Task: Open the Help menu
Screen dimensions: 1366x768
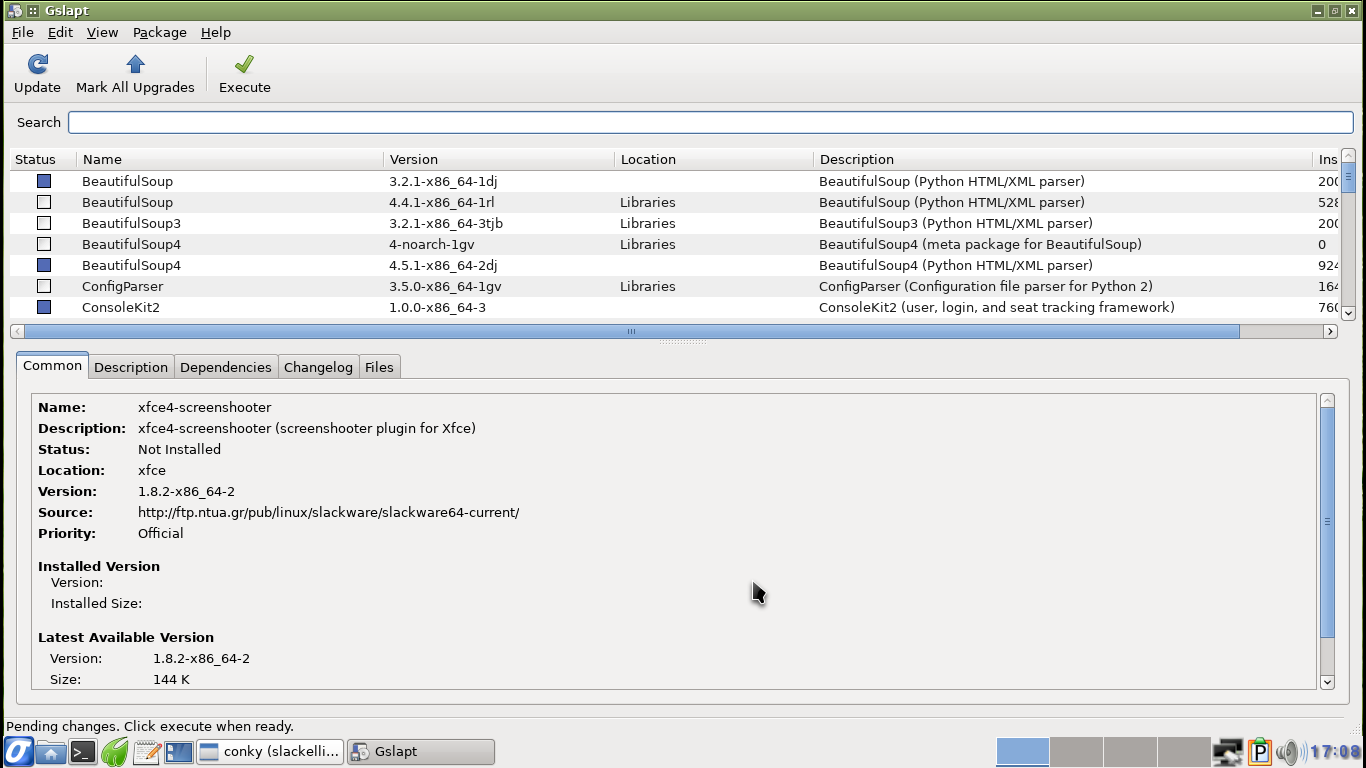Action: coord(216,32)
